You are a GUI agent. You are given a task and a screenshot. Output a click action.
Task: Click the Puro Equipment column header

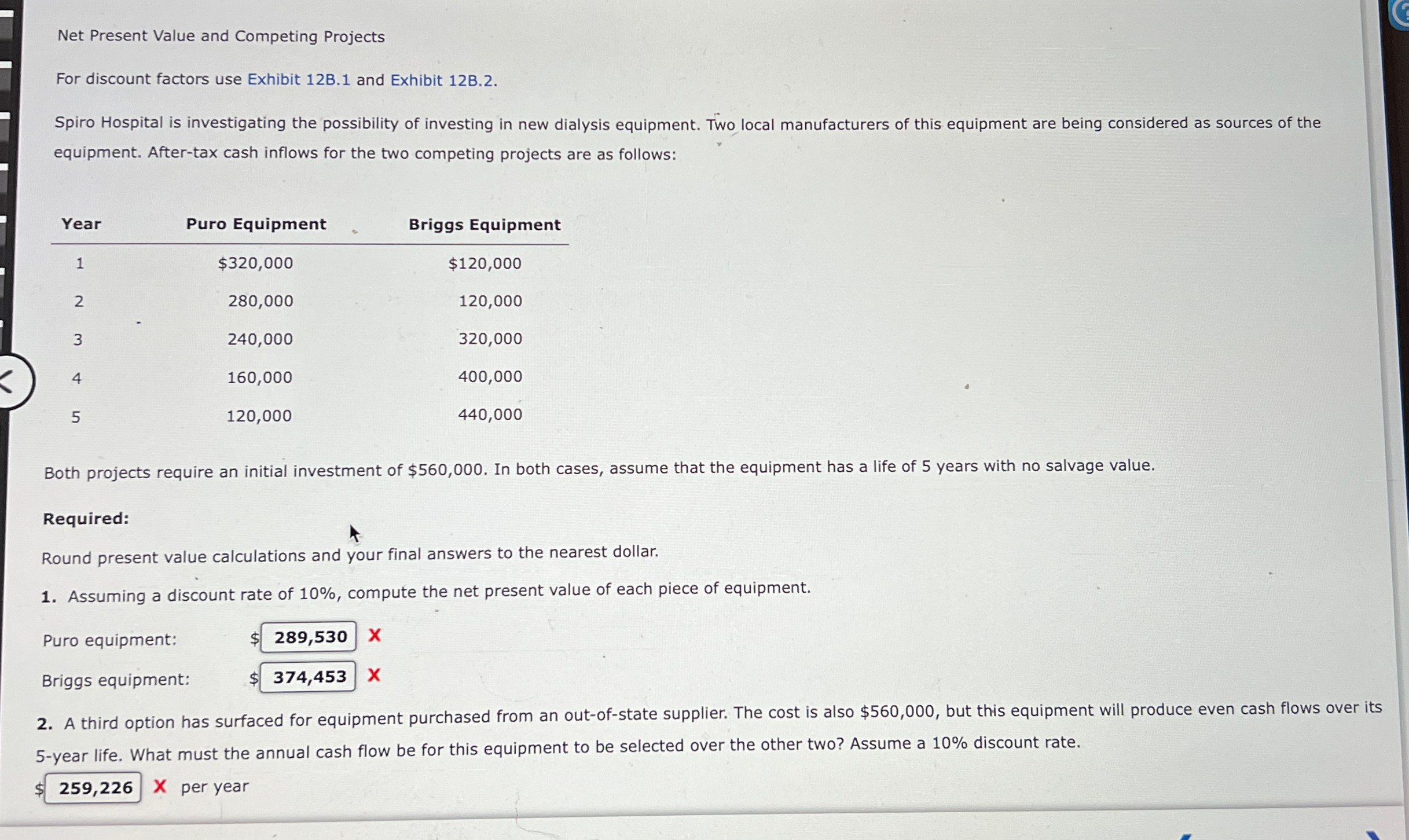[x=255, y=225]
